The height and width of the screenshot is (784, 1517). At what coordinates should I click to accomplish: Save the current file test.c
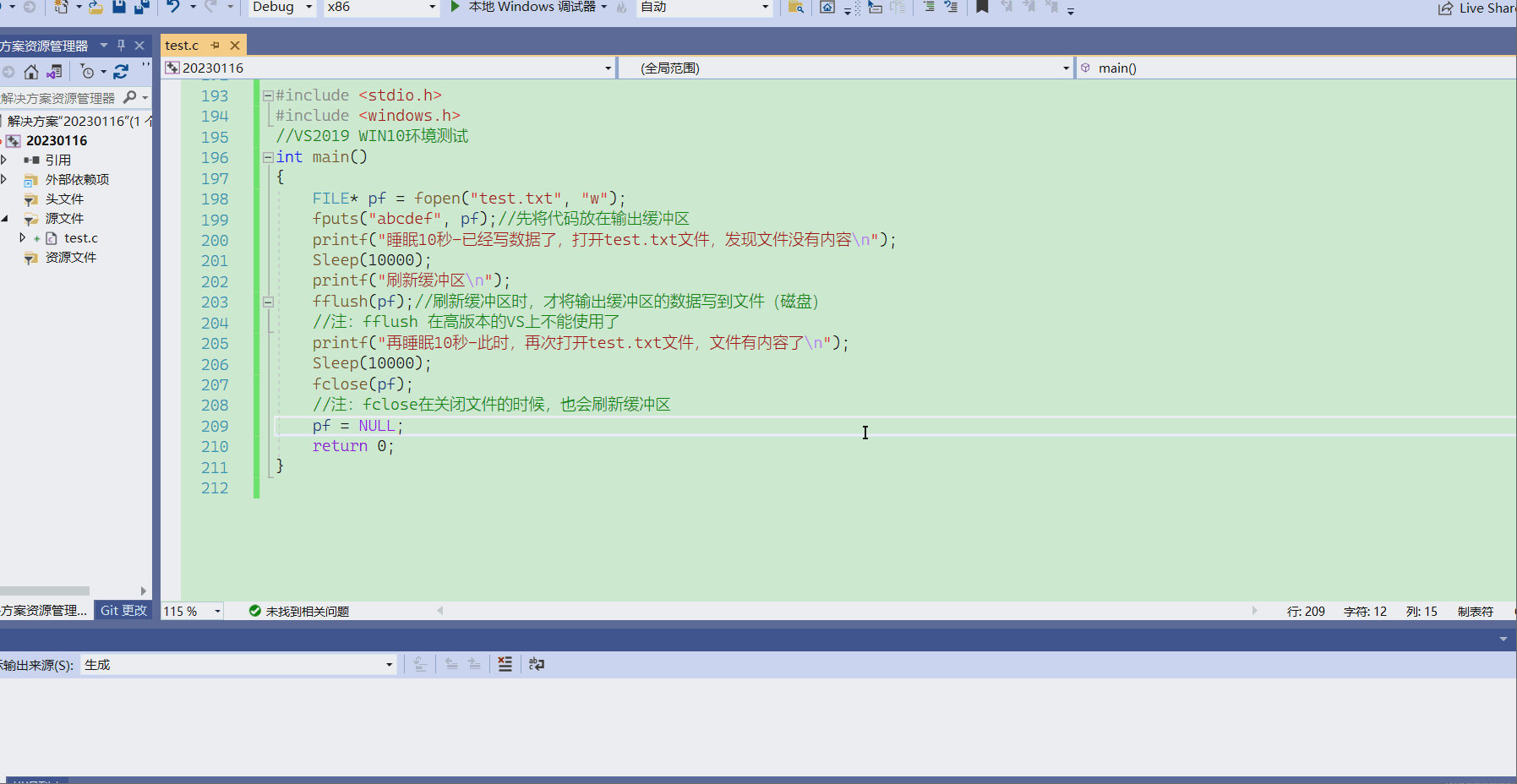[x=119, y=7]
